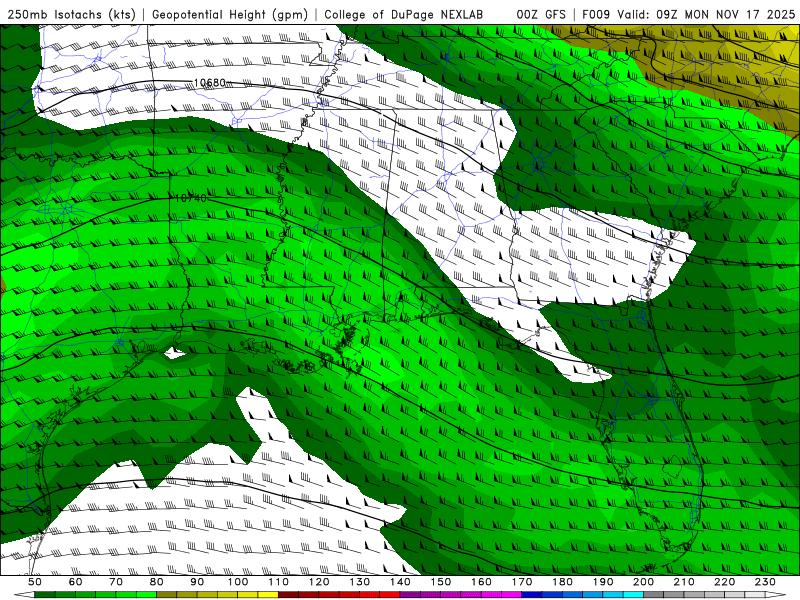Click the dark gray swatch right of 200
Image resolution: width=800 pixels, height=600 pixels.
click(x=654, y=595)
